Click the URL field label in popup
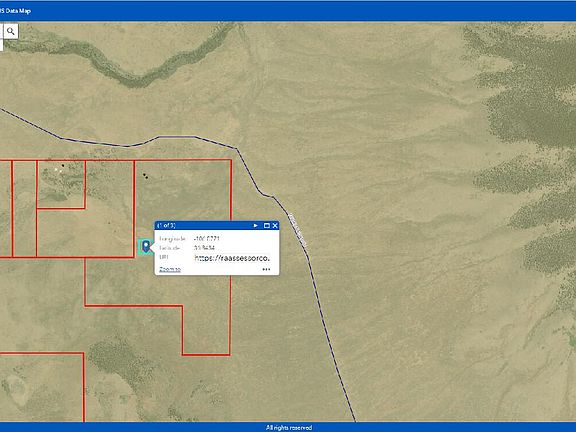 pos(163,257)
